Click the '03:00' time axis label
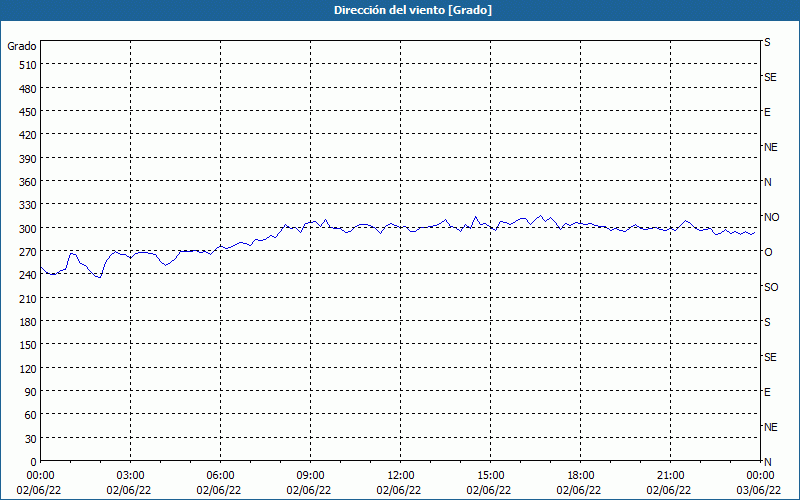 pyautogui.click(x=131, y=476)
